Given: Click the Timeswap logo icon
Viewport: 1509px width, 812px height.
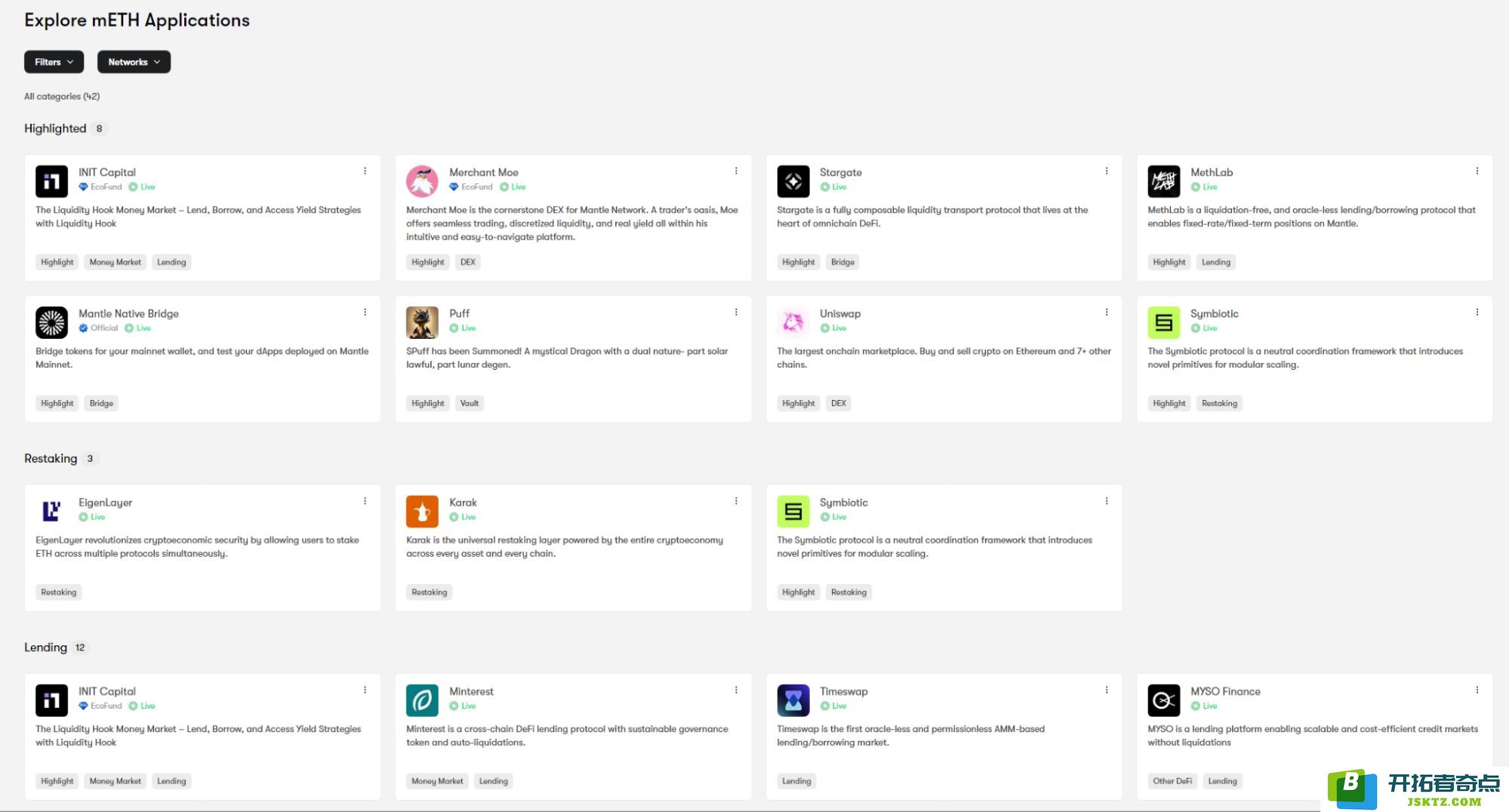Looking at the screenshot, I should (793, 700).
